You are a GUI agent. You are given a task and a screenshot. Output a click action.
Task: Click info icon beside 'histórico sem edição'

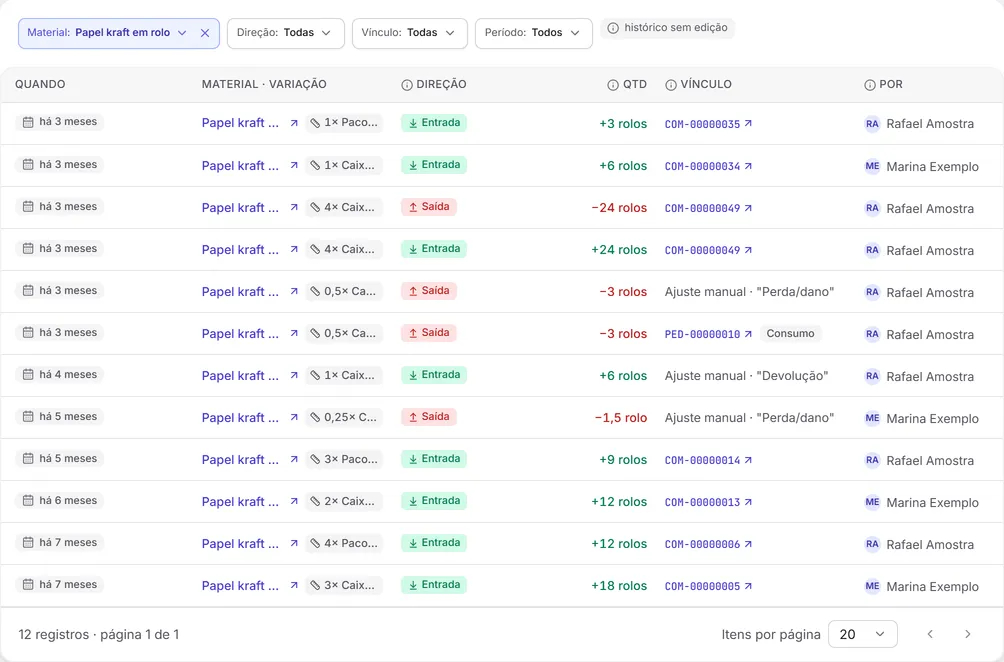click(x=613, y=28)
